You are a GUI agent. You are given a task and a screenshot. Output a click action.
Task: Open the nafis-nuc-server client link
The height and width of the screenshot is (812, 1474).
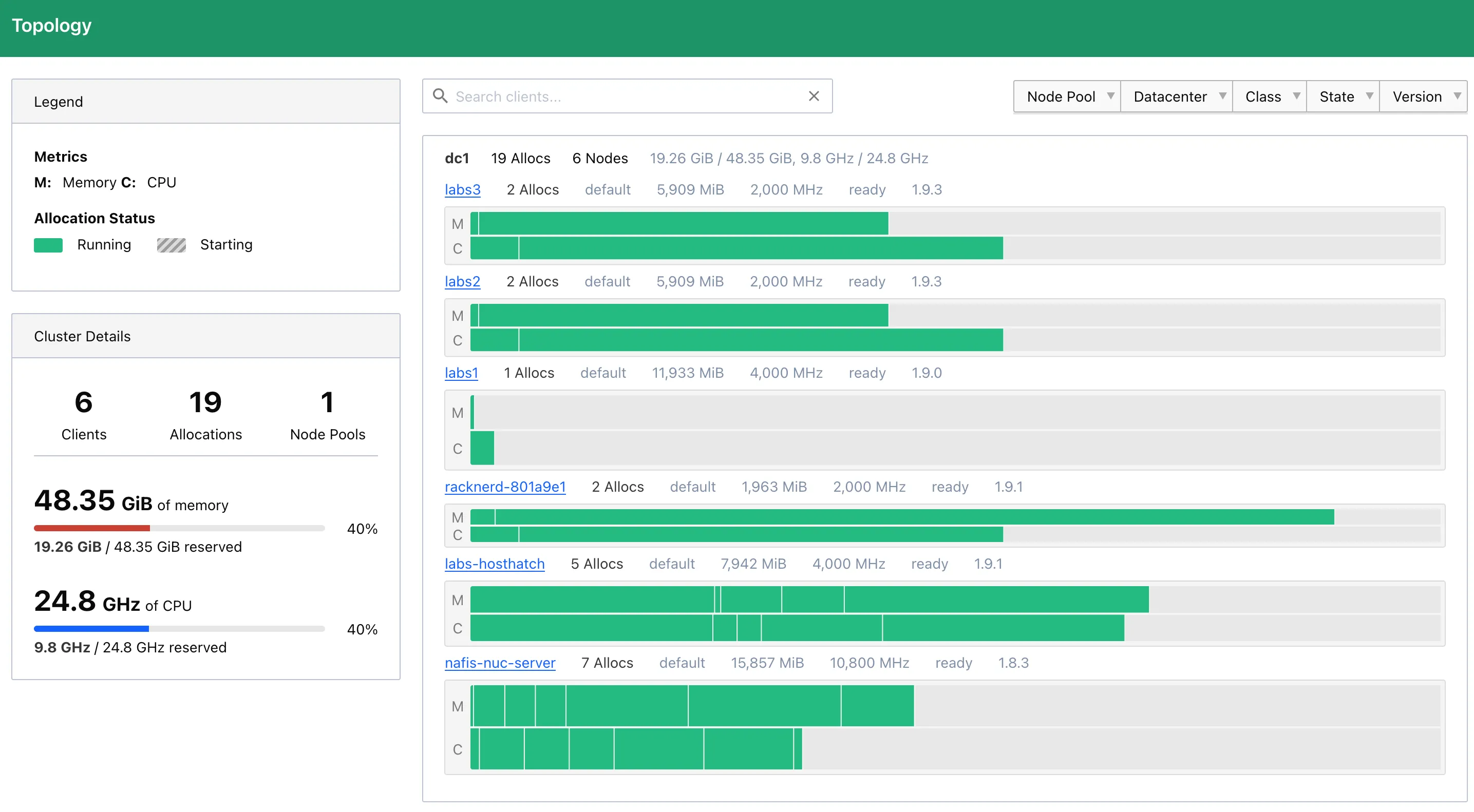(500, 663)
